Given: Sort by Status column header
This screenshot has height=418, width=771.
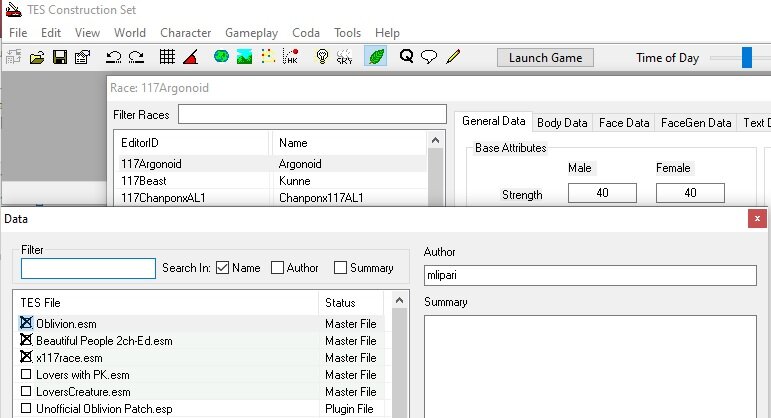Looking at the screenshot, I should [x=351, y=302].
